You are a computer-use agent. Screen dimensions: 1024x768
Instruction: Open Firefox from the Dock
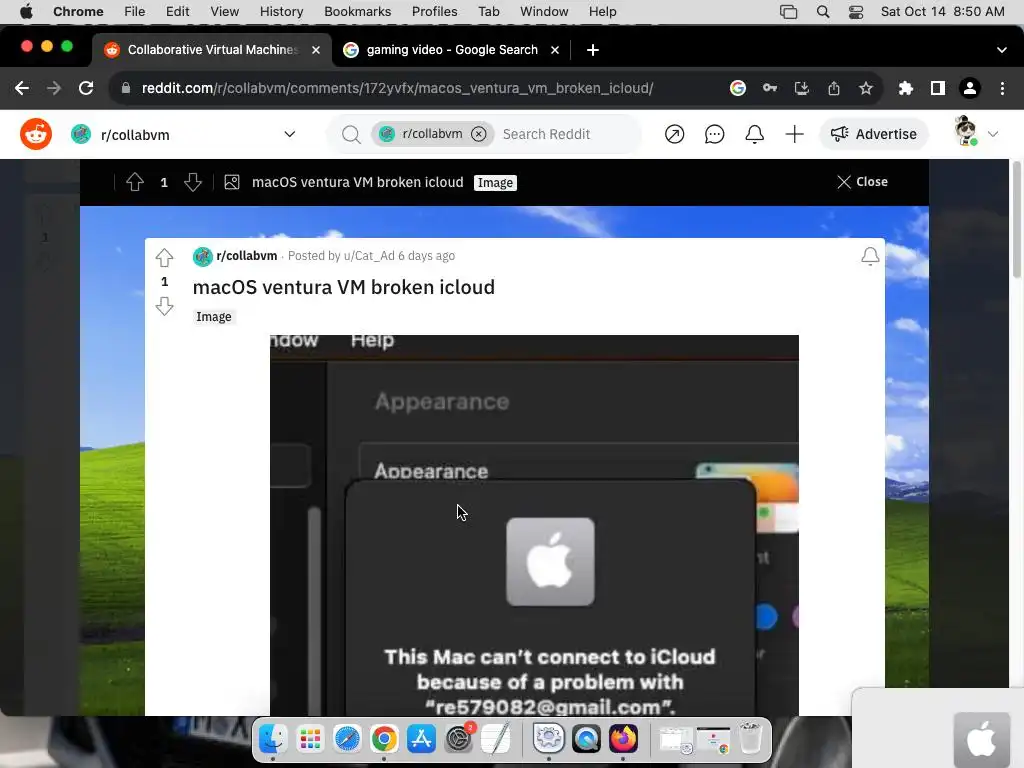pos(624,739)
